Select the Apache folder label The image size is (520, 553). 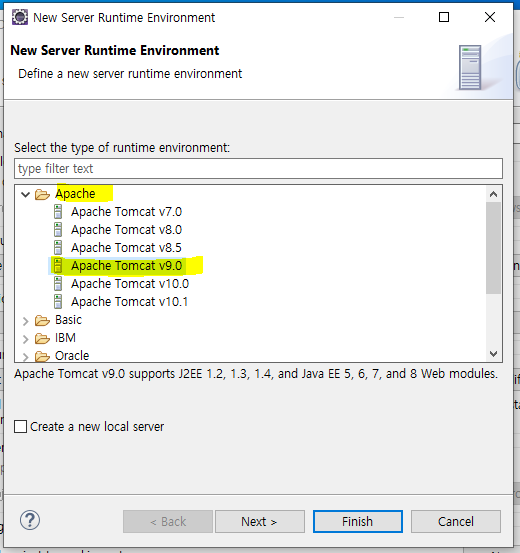75,194
